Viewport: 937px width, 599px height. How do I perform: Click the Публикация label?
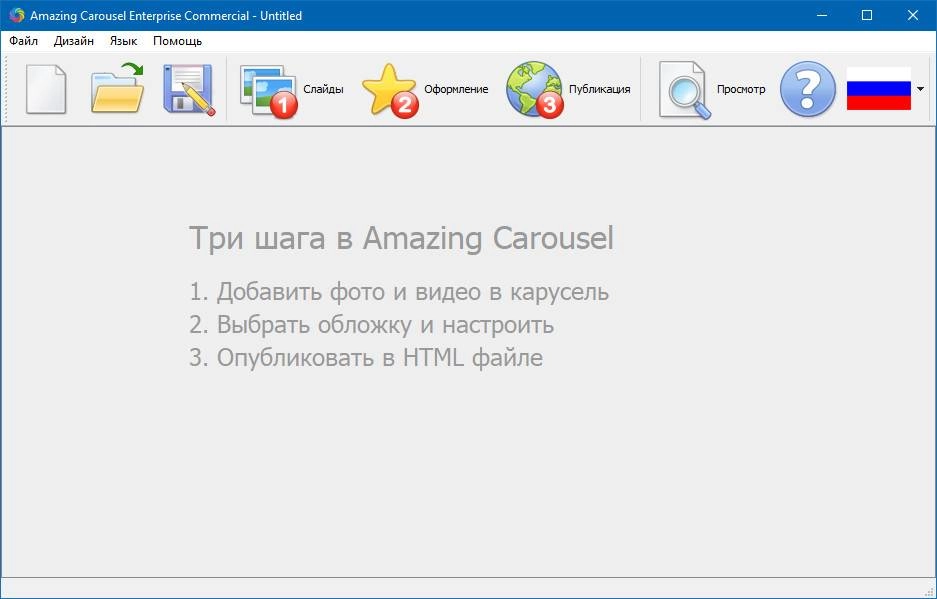coord(599,89)
